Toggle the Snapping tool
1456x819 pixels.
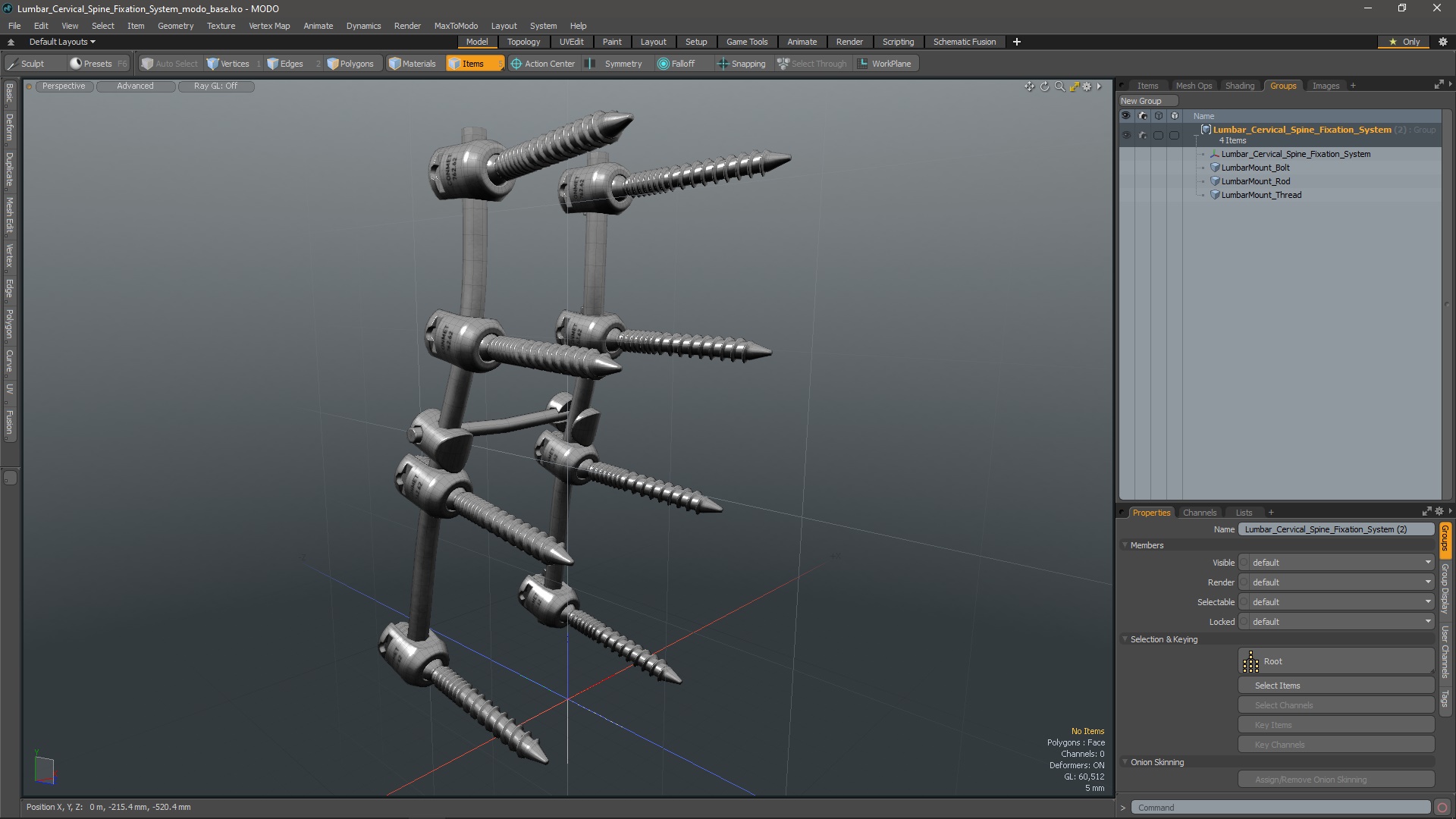tap(742, 64)
